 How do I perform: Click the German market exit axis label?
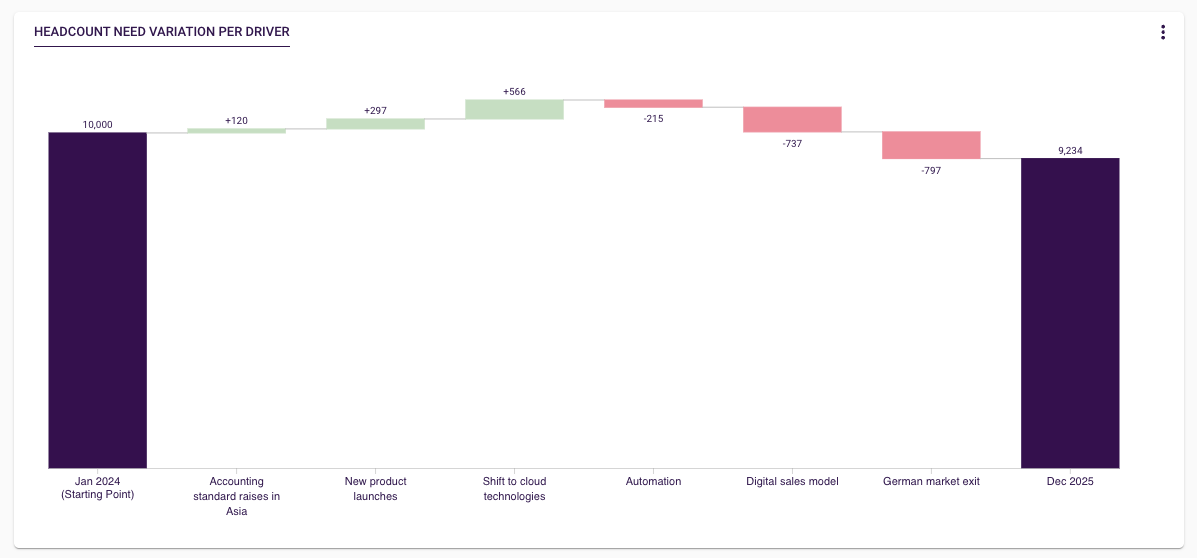pos(931,482)
